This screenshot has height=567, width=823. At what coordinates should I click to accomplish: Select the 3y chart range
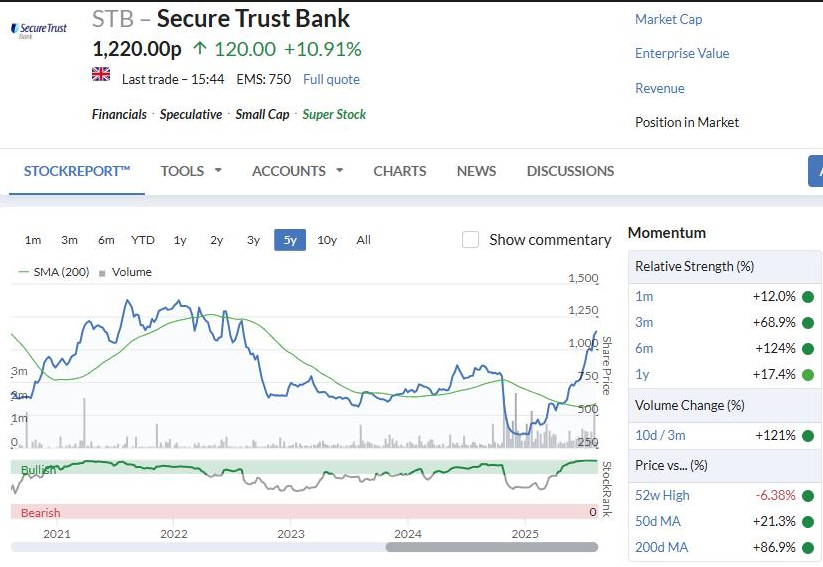click(x=254, y=240)
